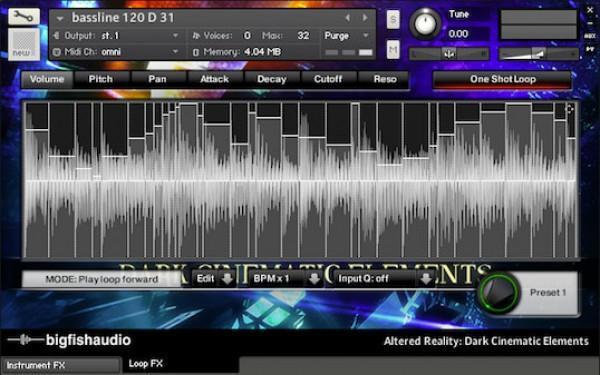Load the next instrument with the right arrow

(365, 18)
